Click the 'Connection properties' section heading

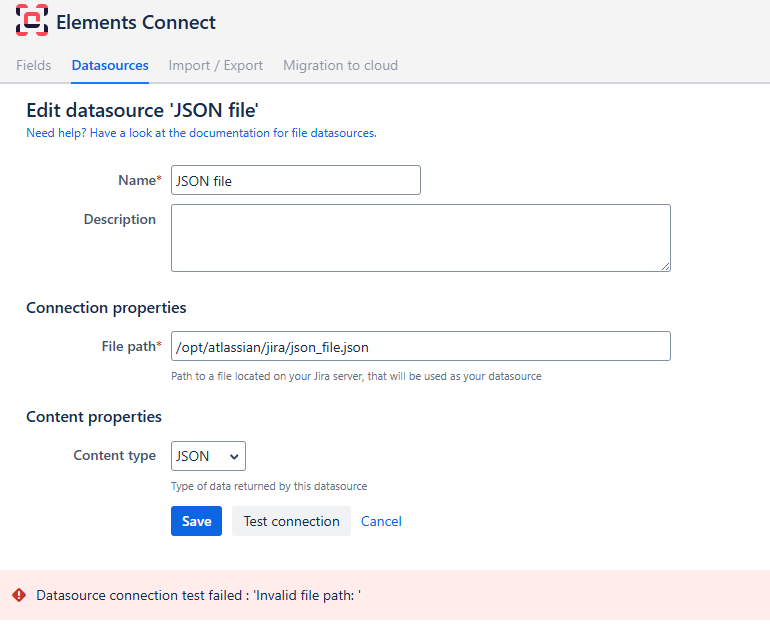[106, 308]
